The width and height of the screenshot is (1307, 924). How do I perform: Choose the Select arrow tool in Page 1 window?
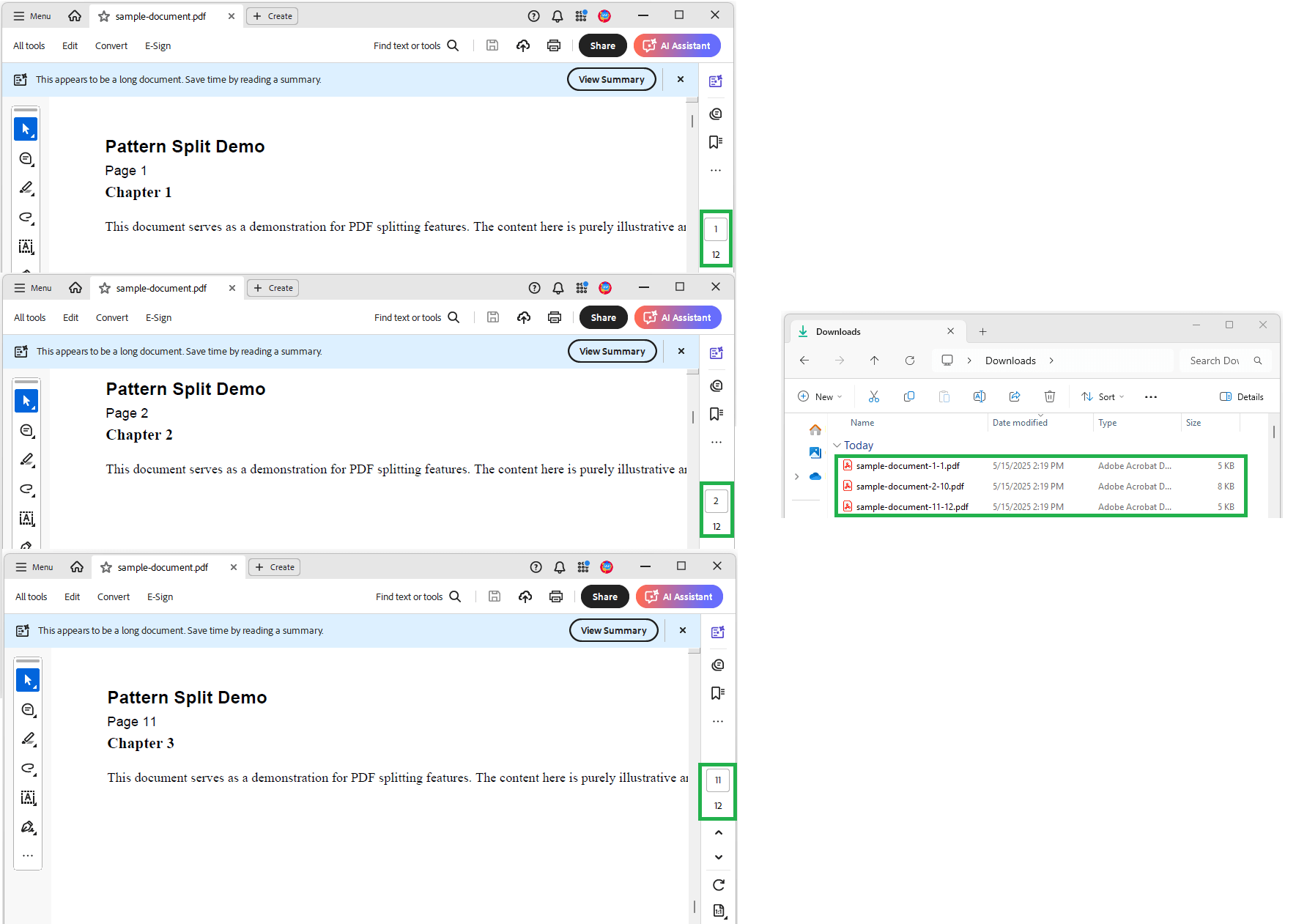[x=26, y=129]
